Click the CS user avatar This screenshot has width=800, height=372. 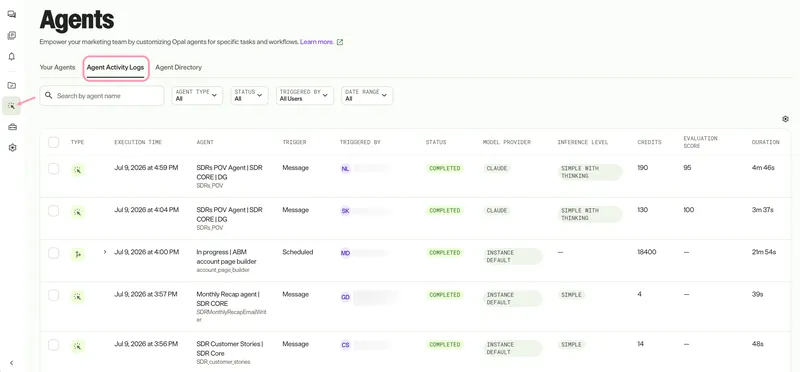(345, 345)
